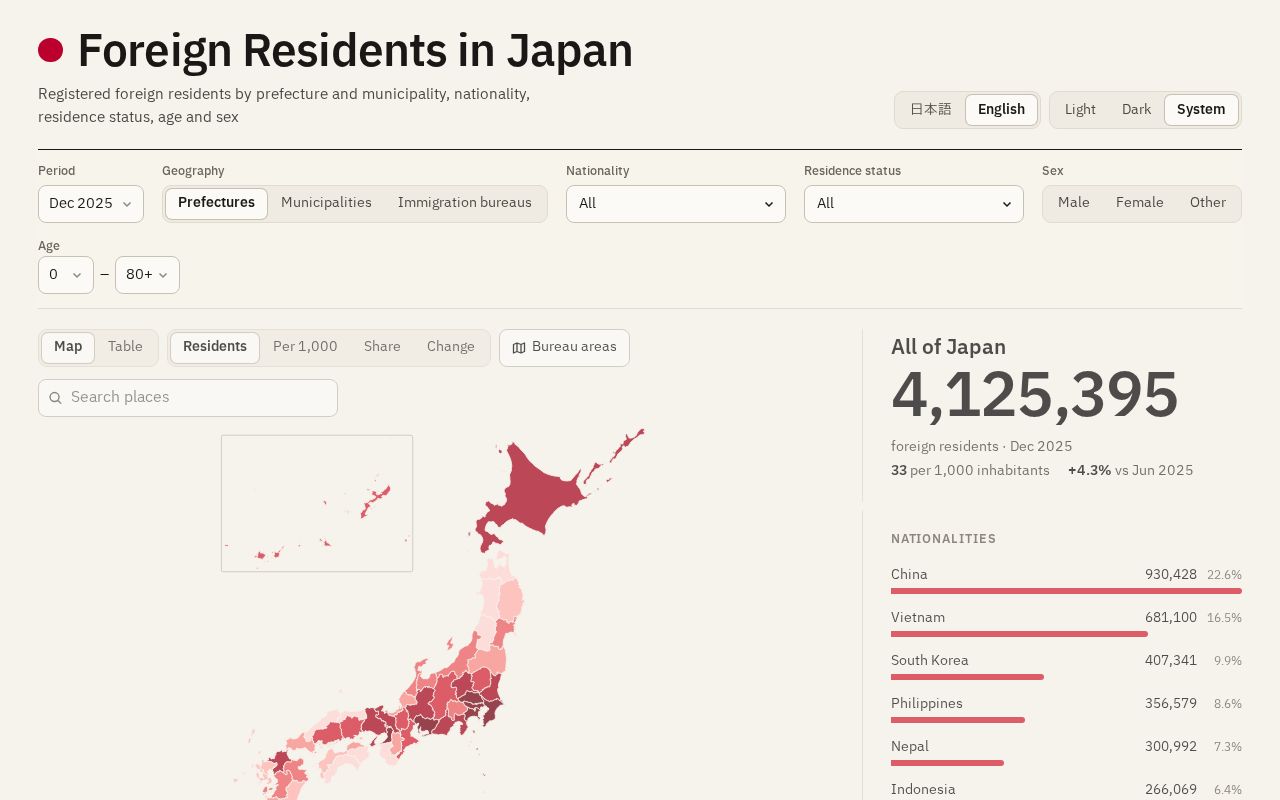
Task: Switch geography to Municipalities
Action: [326, 203]
